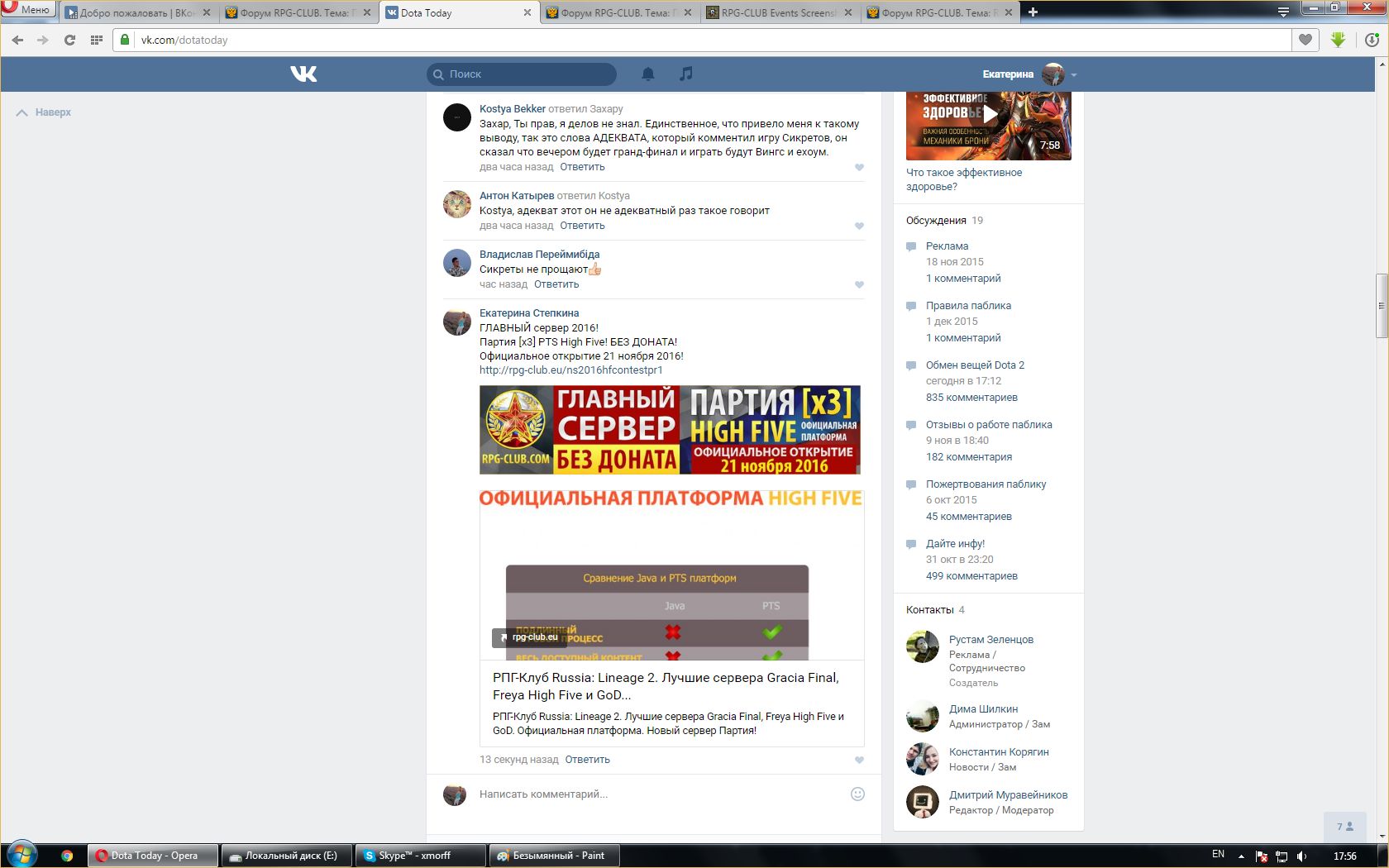Open the Обмен вещей Dota 2 discussion

point(975,365)
